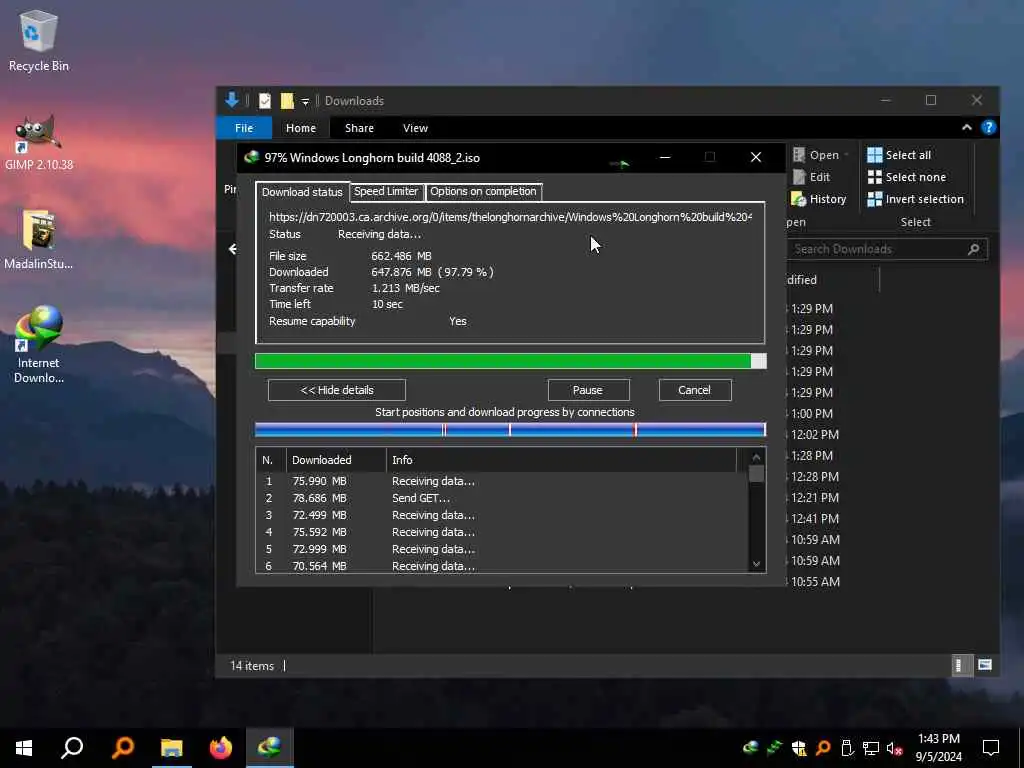The image size is (1024, 768).
Task: Click the muted volume tray icon
Action: click(895, 748)
